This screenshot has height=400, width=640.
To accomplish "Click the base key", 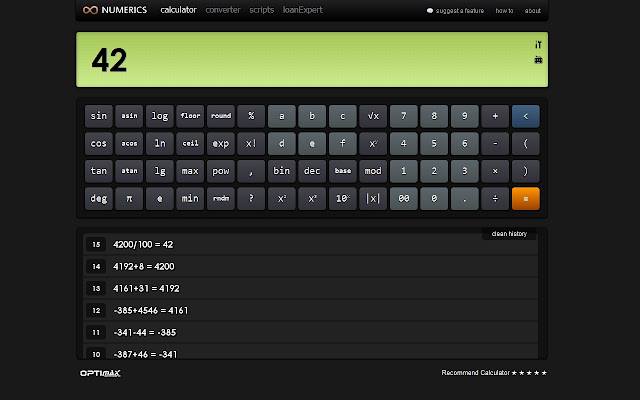I will coord(343,171).
